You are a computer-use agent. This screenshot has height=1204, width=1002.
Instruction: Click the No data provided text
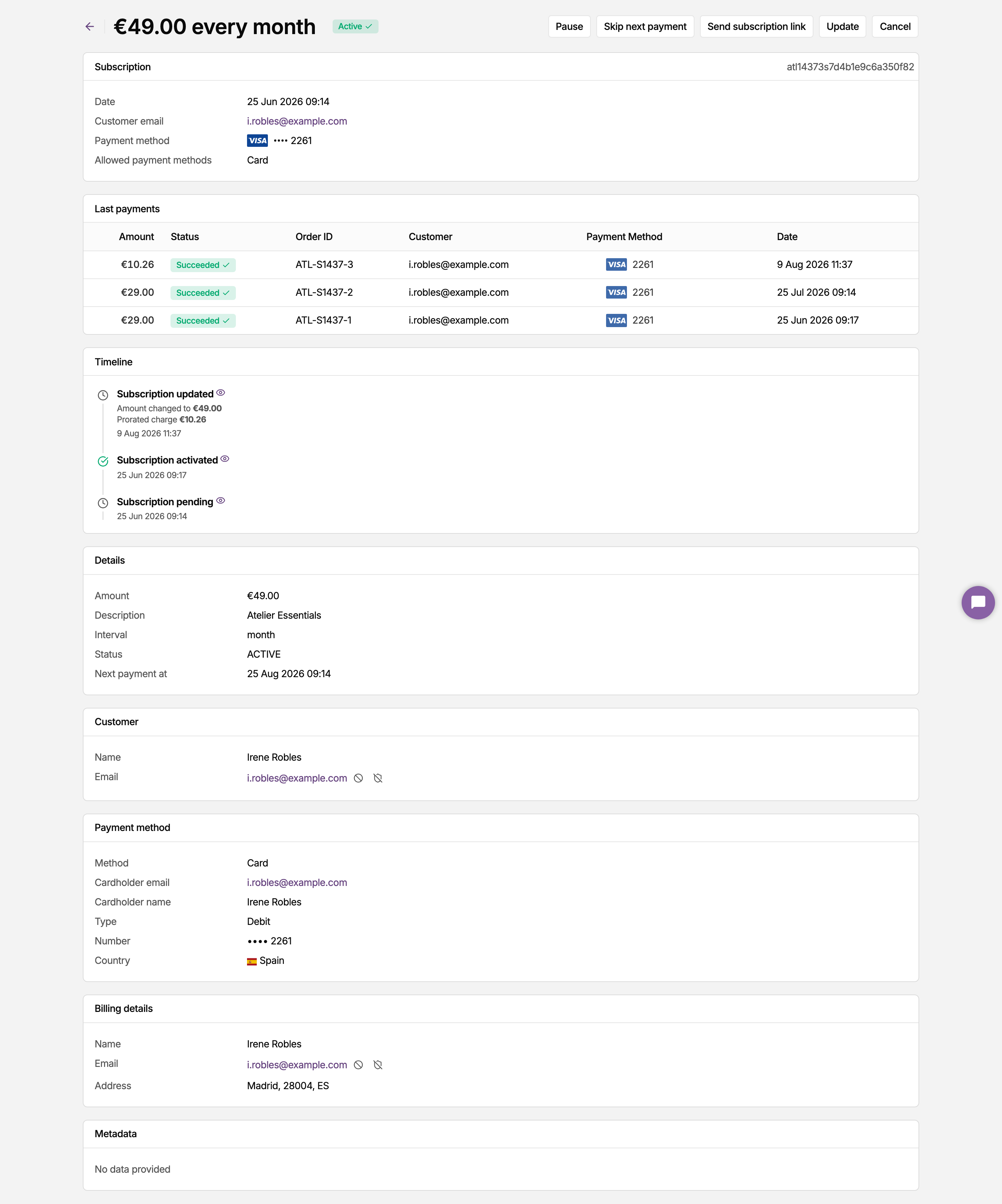point(133,1169)
